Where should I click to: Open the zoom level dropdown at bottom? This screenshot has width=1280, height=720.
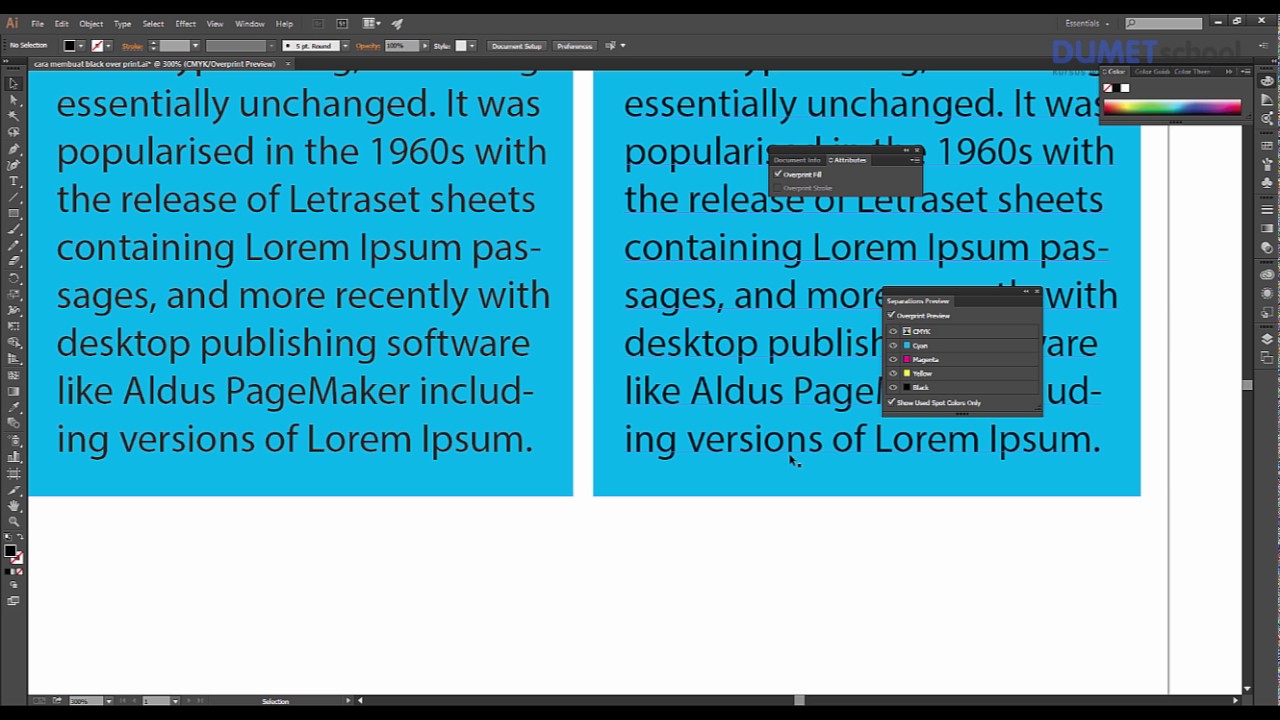108,701
